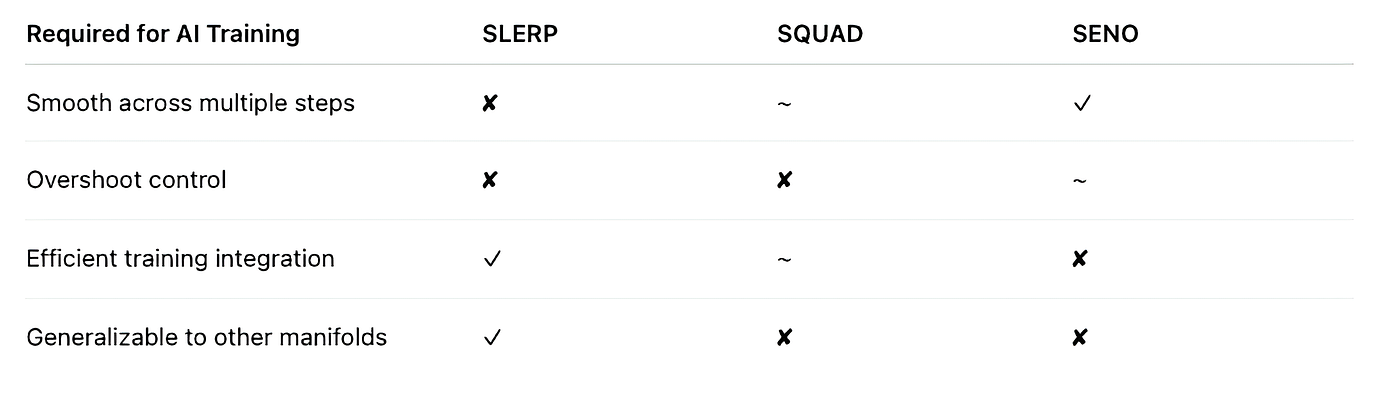The height and width of the screenshot is (405, 1400).
Task: Click the Required for AI Training header
Action: coord(163,34)
